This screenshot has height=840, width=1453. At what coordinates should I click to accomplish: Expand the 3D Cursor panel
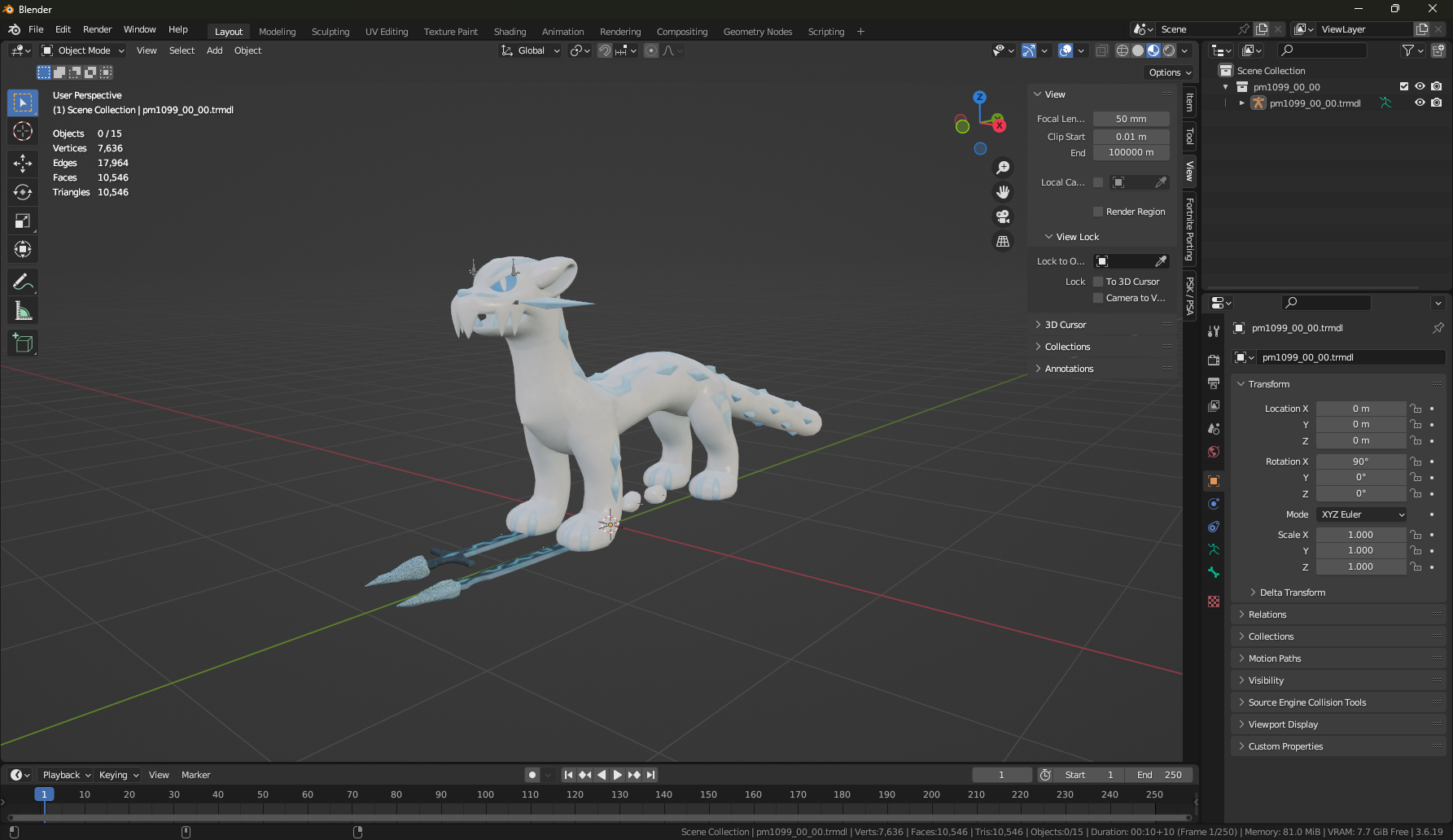[1065, 325]
